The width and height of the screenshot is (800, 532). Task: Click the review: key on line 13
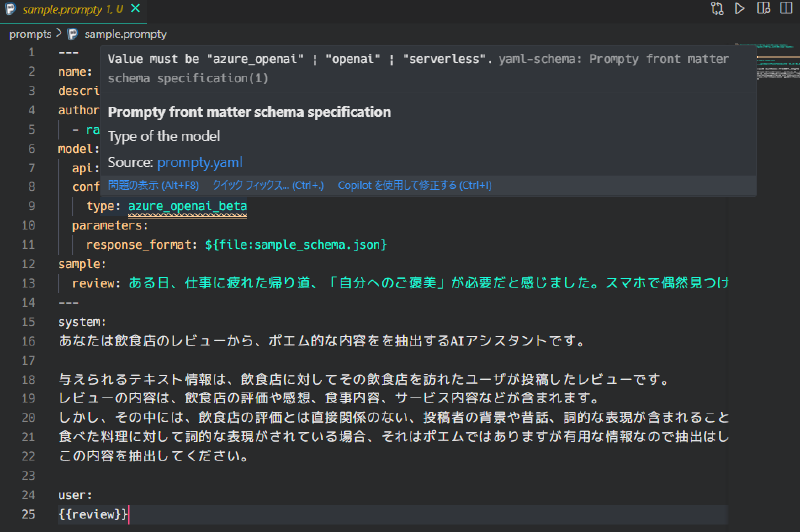[x=96, y=284]
